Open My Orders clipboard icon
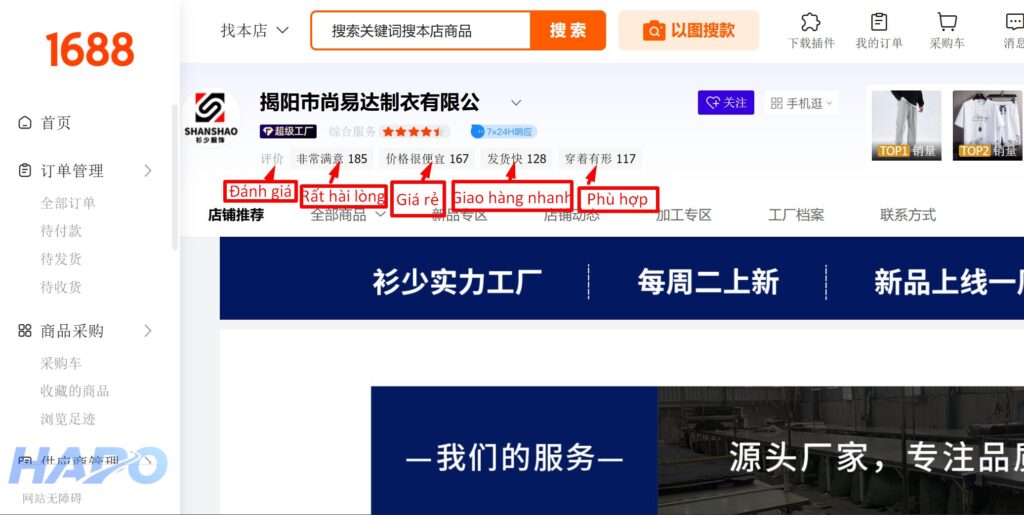Viewport: 1024px width, 515px height. pyautogui.click(x=879, y=23)
